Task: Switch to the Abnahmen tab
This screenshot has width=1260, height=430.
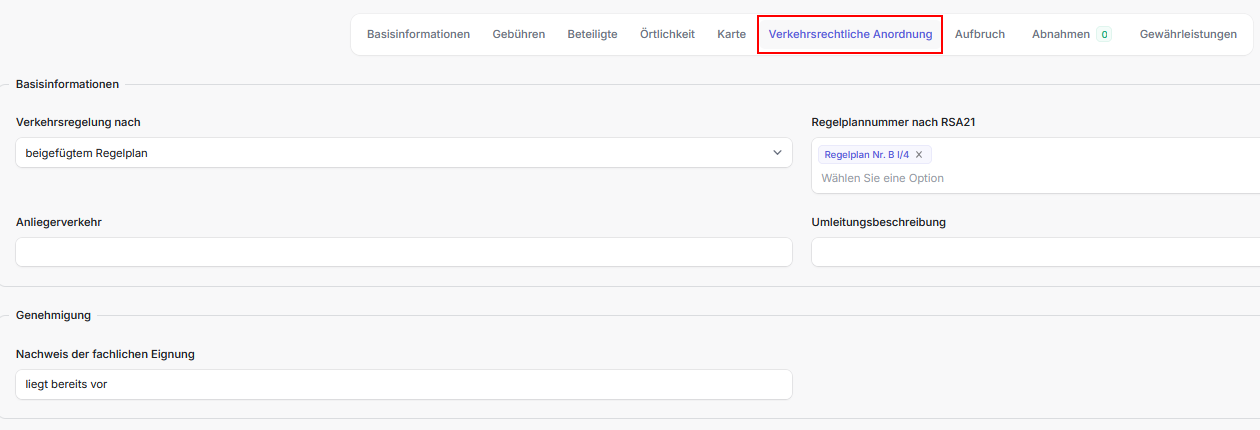Action: tap(1060, 34)
